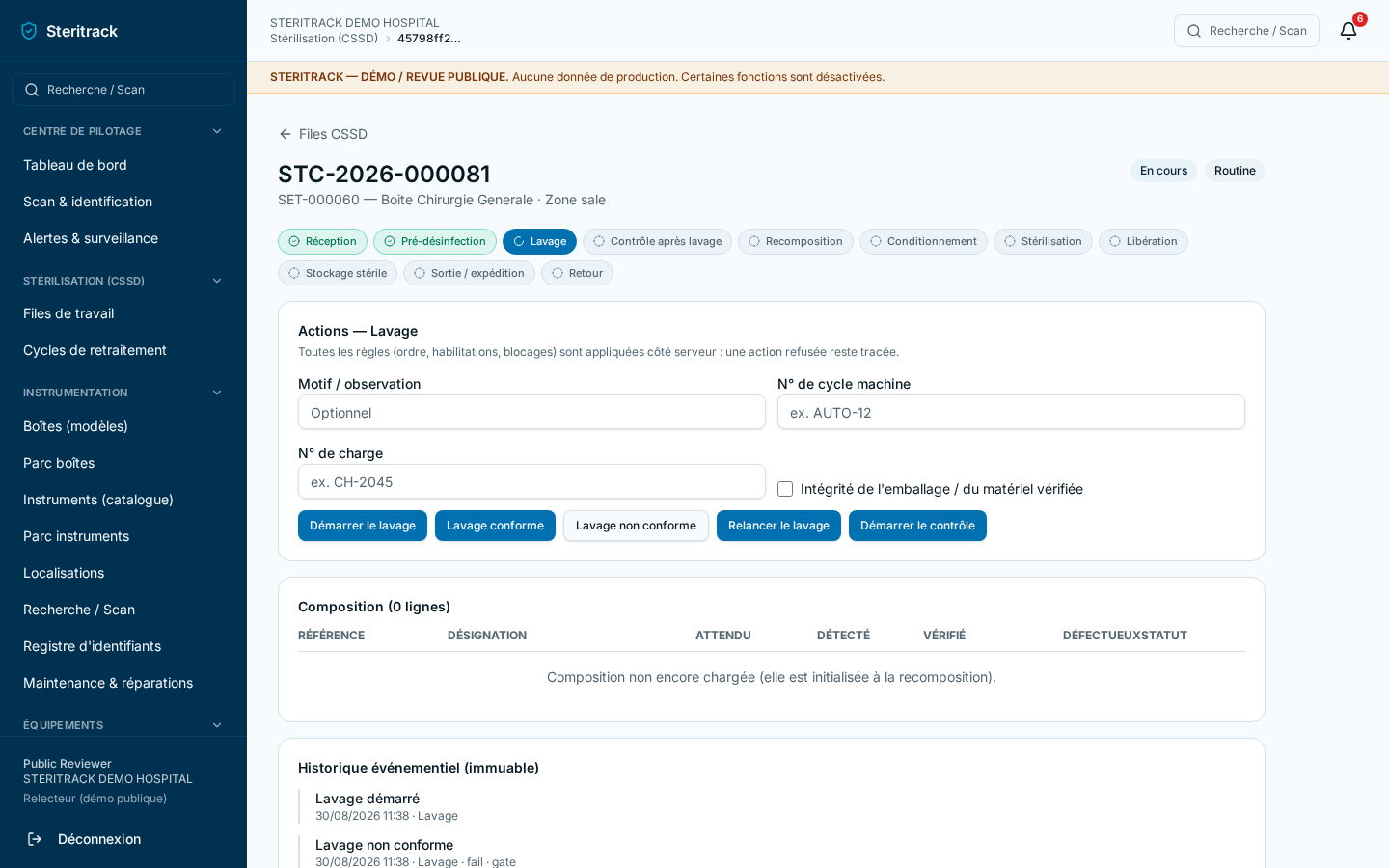Click the back arrow beside Files CSSD
Screen dimensions: 1389x868
(x=286, y=134)
